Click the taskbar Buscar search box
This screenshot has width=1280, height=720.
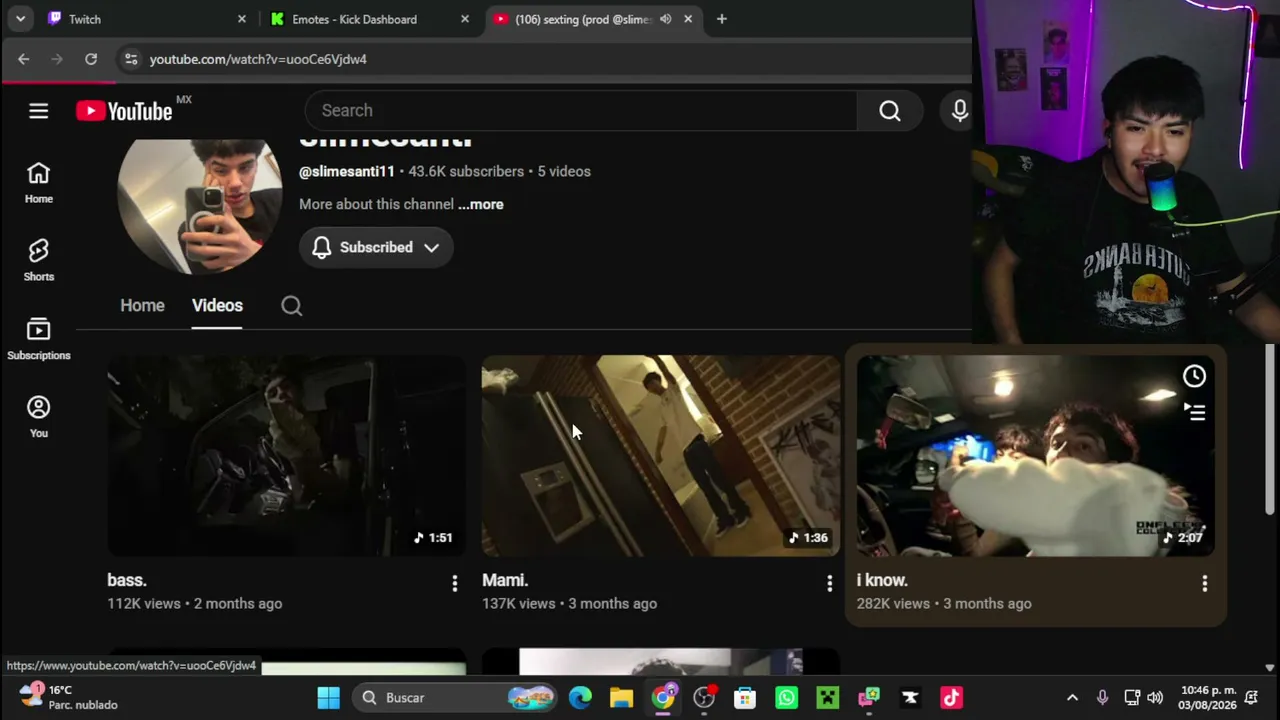pyautogui.click(x=456, y=698)
